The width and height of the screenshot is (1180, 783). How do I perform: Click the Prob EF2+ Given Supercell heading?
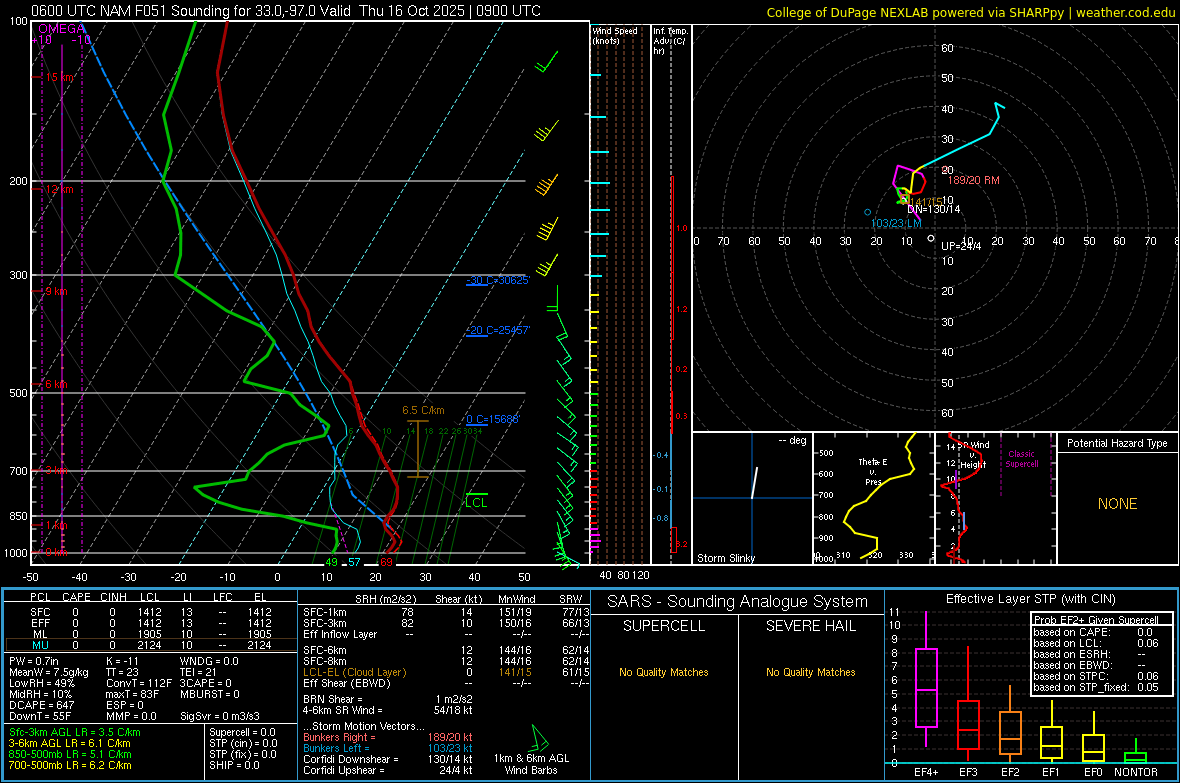(1096, 620)
